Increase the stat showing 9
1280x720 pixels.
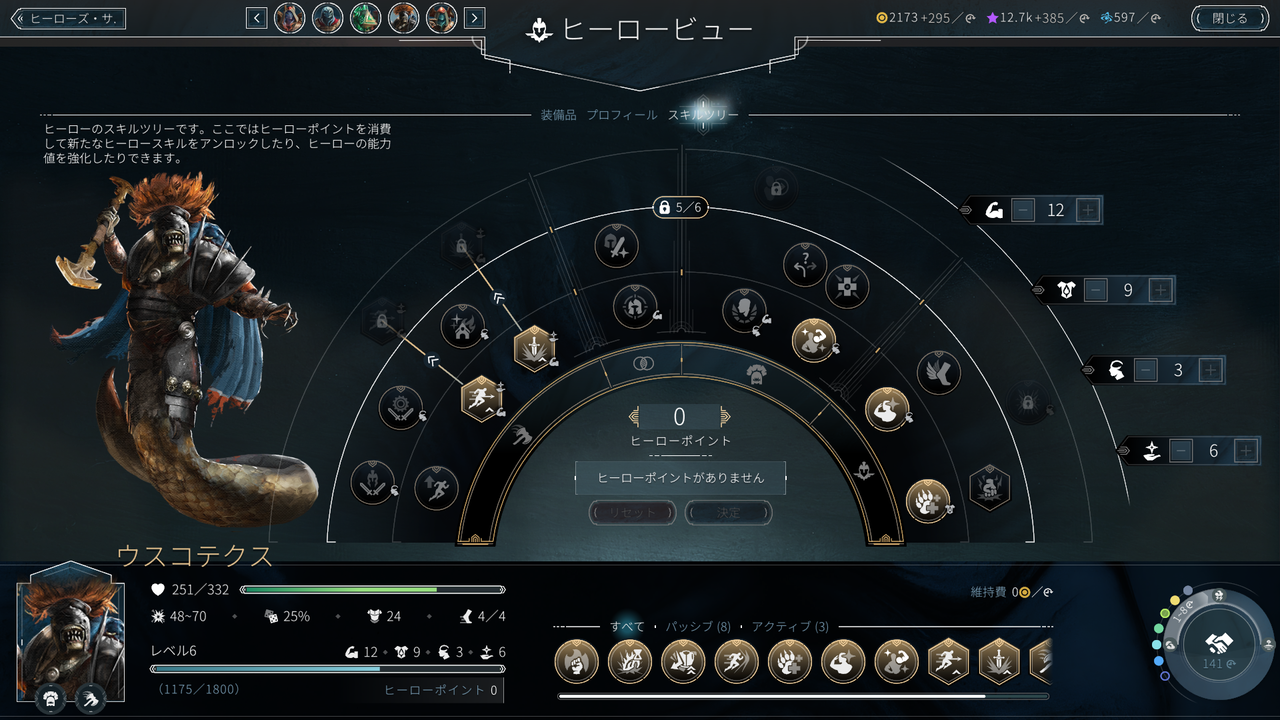click(1160, 290)
